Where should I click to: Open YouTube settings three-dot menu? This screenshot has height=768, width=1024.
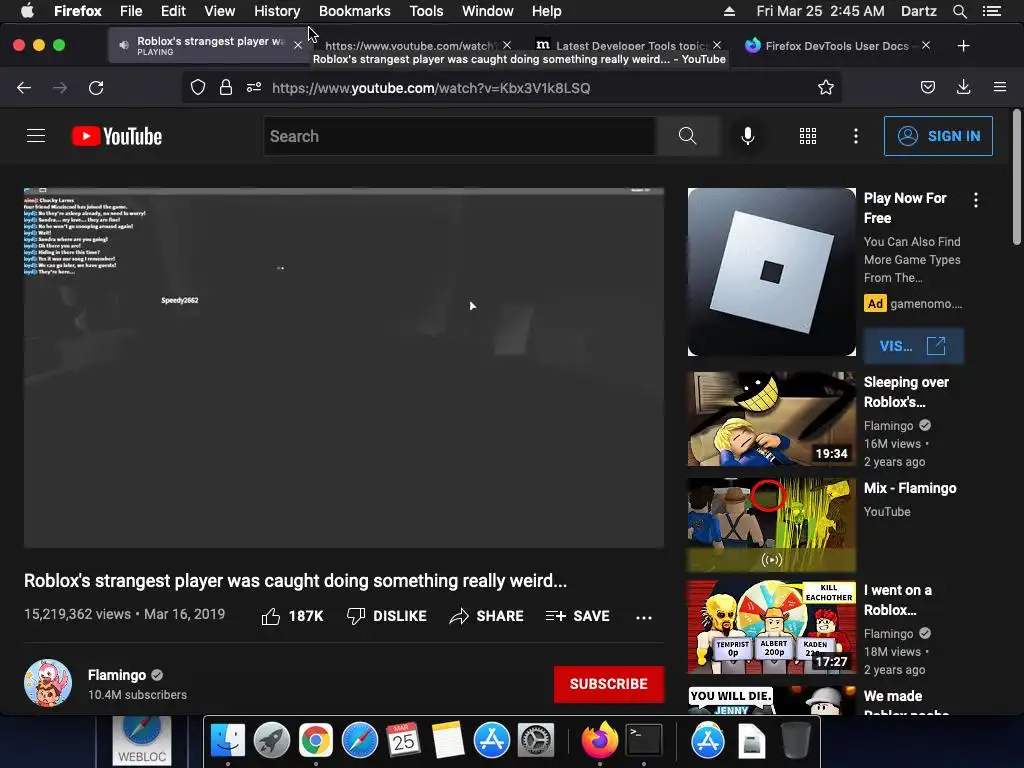point(856,136)
